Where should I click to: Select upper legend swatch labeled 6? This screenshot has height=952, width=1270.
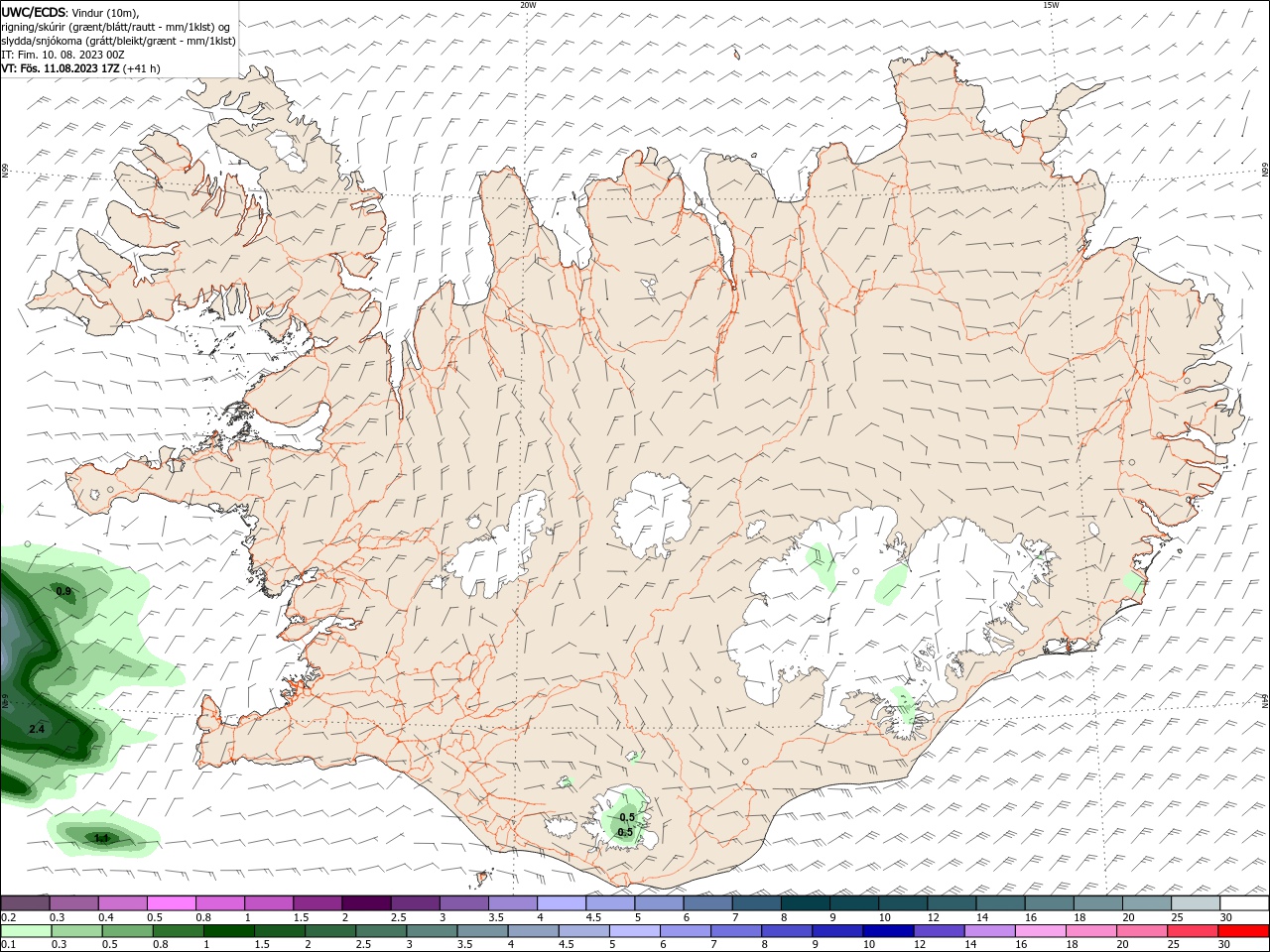tap(707, 903)
